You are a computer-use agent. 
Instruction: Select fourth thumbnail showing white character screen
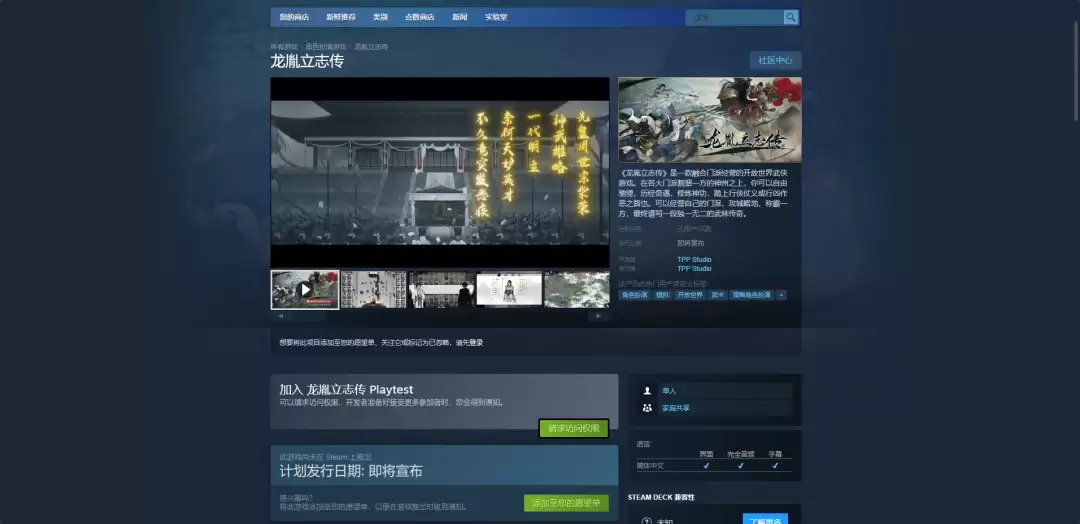click(x=509, y=289)
